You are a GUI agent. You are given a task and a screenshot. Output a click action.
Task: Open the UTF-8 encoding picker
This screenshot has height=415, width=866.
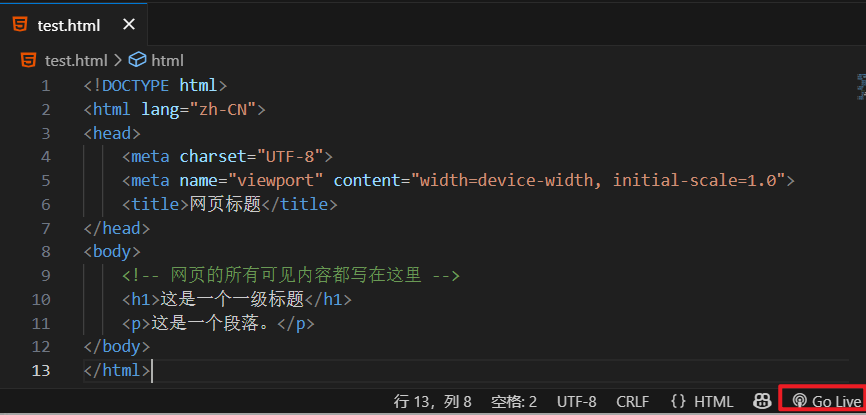click(x=576, y=401)
